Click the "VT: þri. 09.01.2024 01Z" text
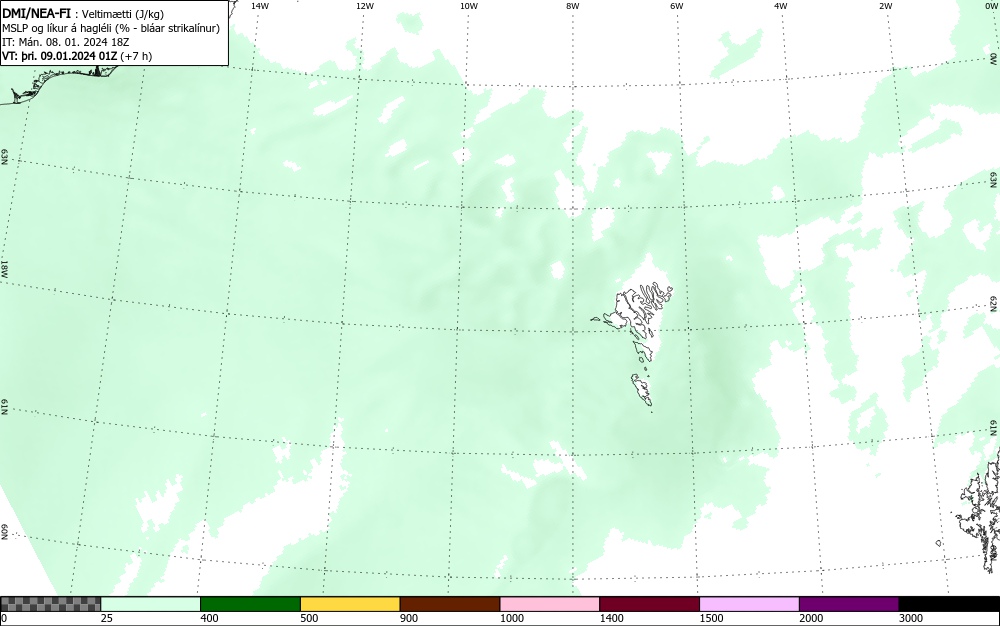1000x626 pixels. [60, 56]
